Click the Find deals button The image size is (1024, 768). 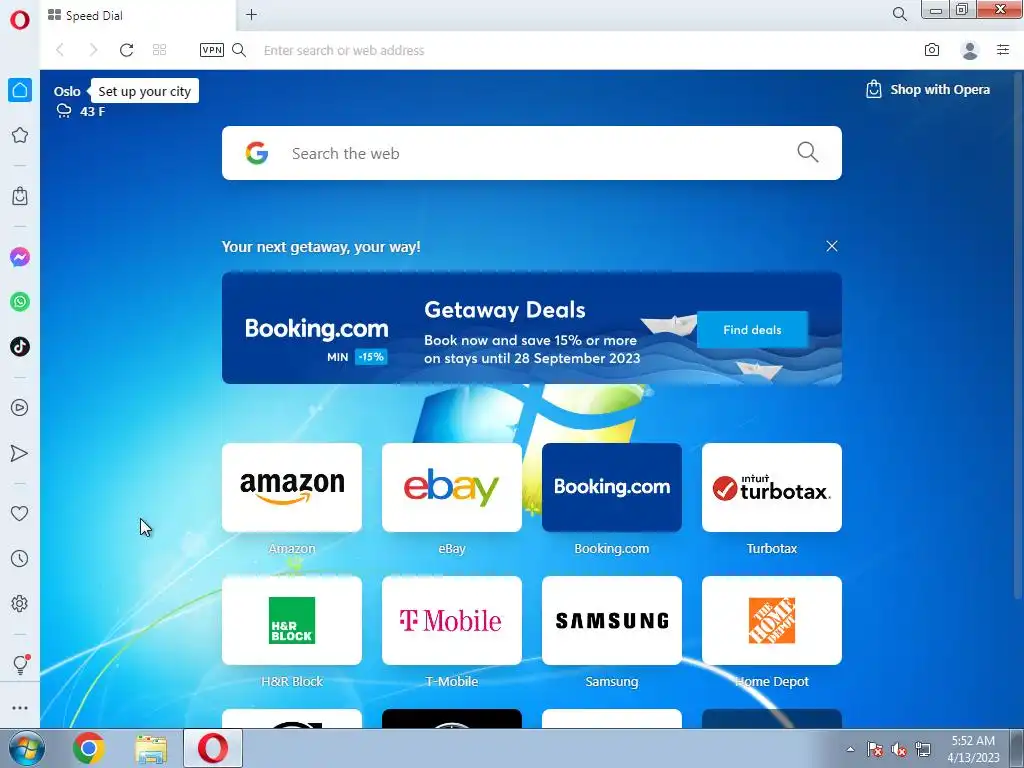[752, 330]
